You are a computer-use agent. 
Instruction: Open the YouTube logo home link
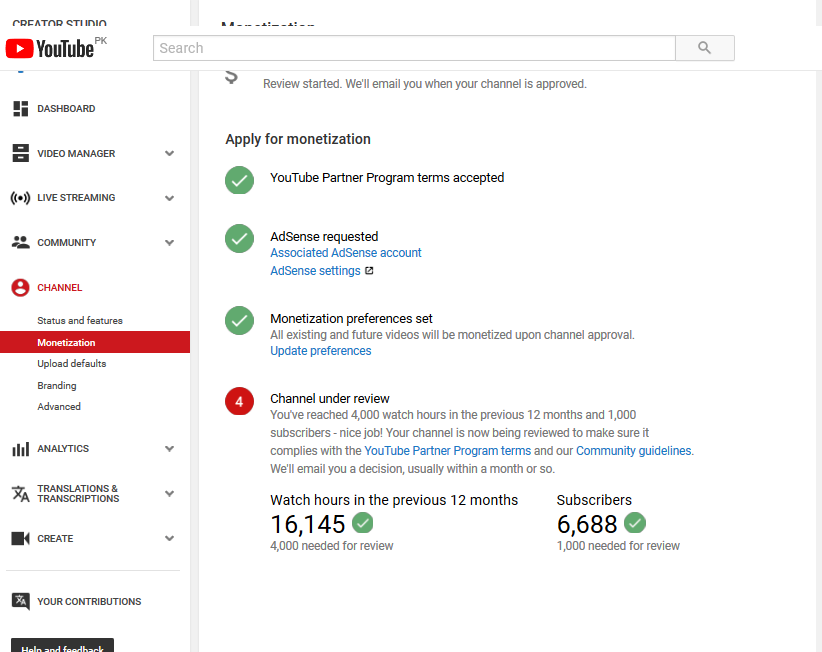coord(50,49)
